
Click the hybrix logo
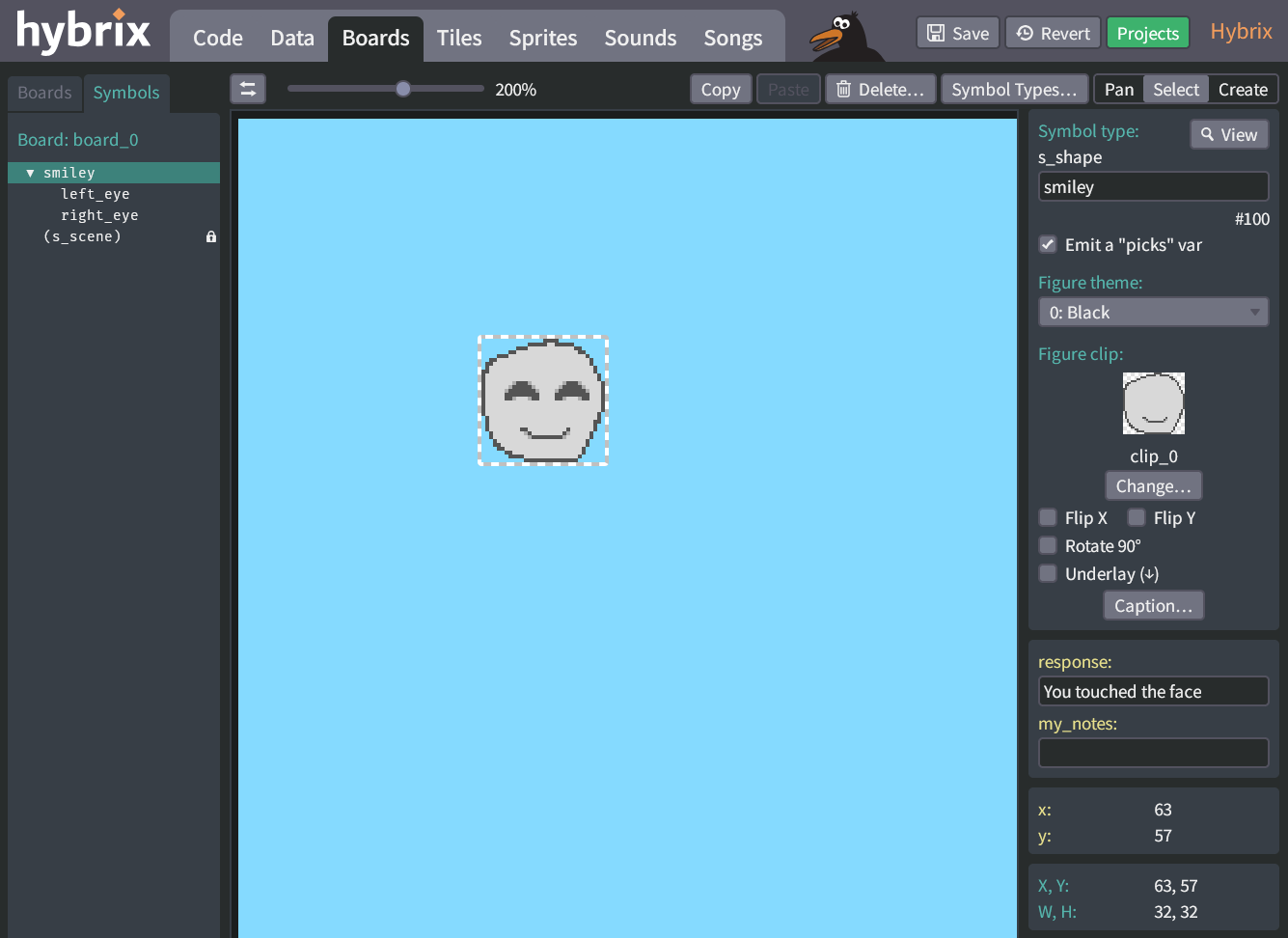(x=84, y=31)
